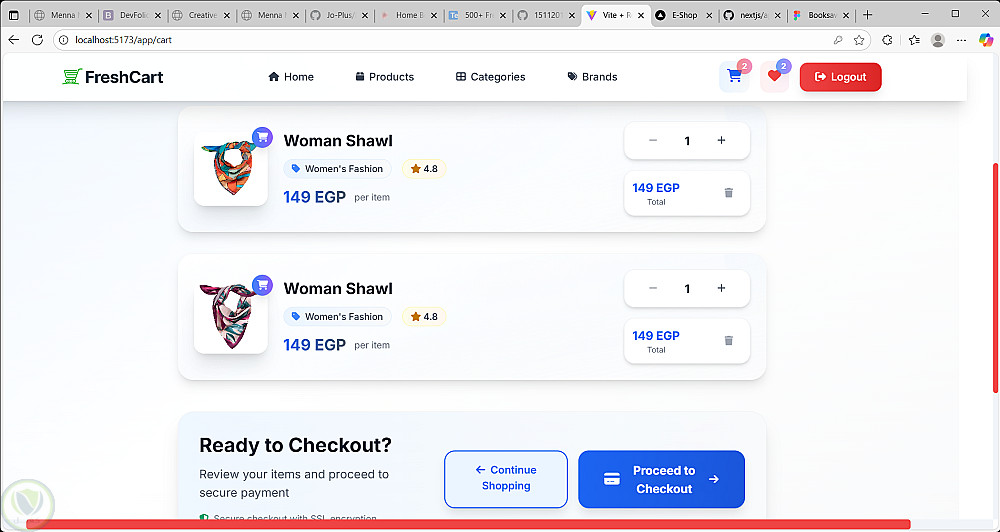
Task: Decrease quantity of first Woman Shawl
Action: pyautogui.click(x=653, y=141)
